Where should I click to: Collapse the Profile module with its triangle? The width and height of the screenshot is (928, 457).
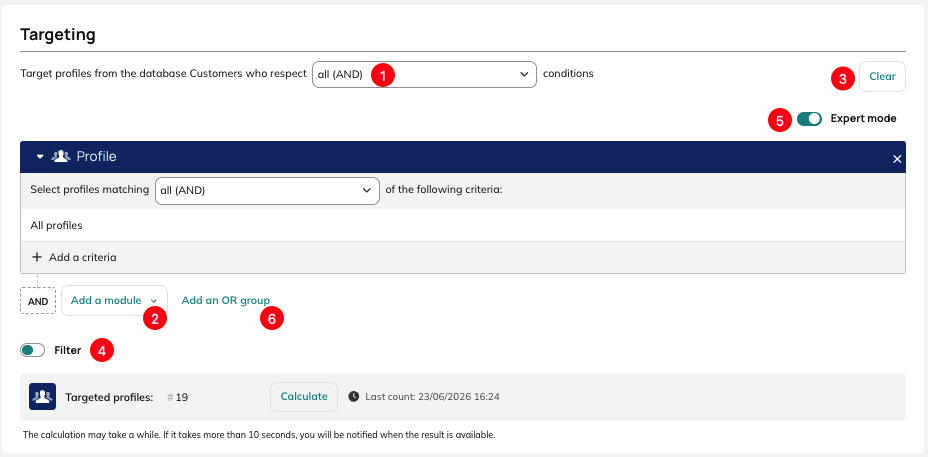tap(40, 157)
